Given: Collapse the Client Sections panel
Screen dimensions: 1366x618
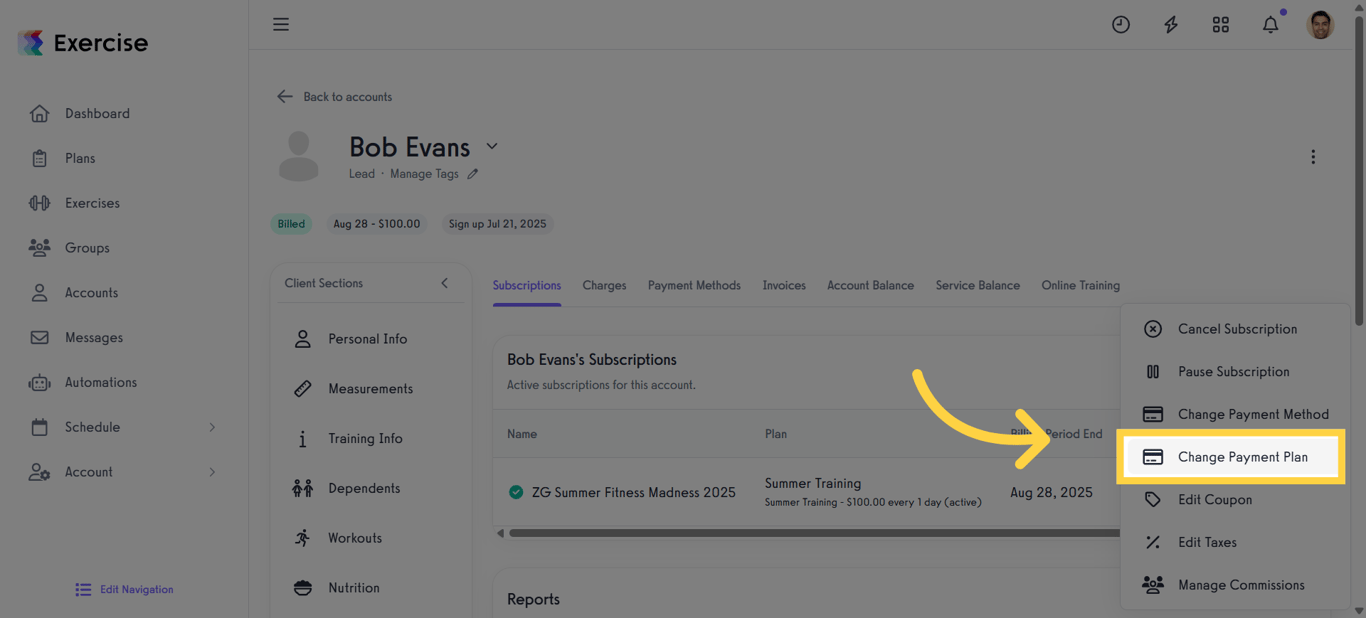Looking at the screenshot, I should [x=444, y=283].
